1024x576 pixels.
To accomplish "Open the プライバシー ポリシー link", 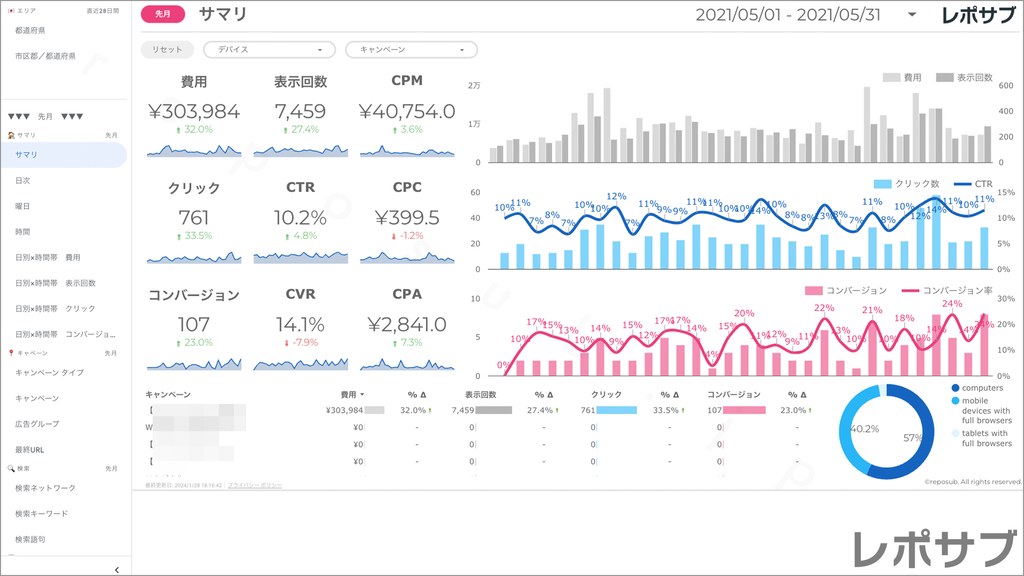I will click(x=254, y=484).
